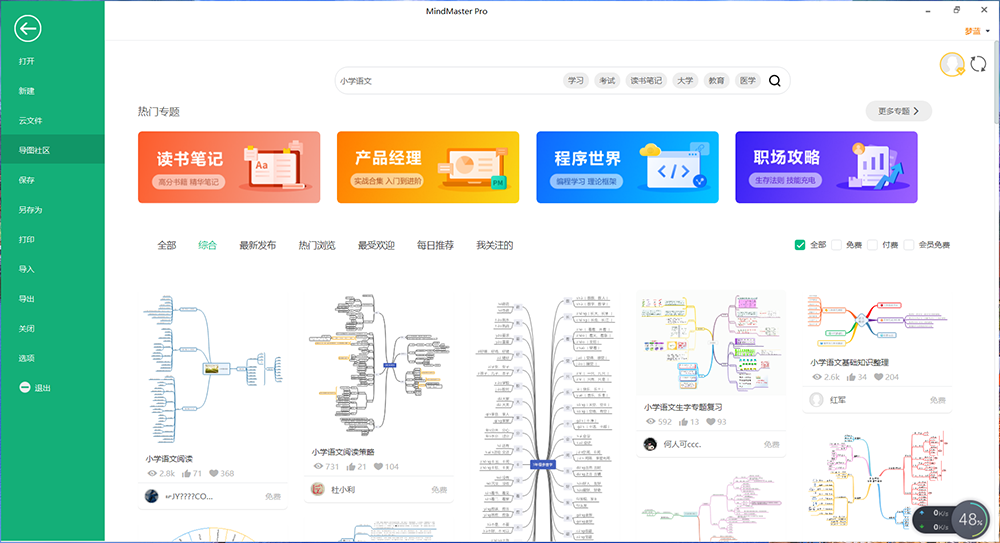Click the 读书笔记 search tag

646,80
